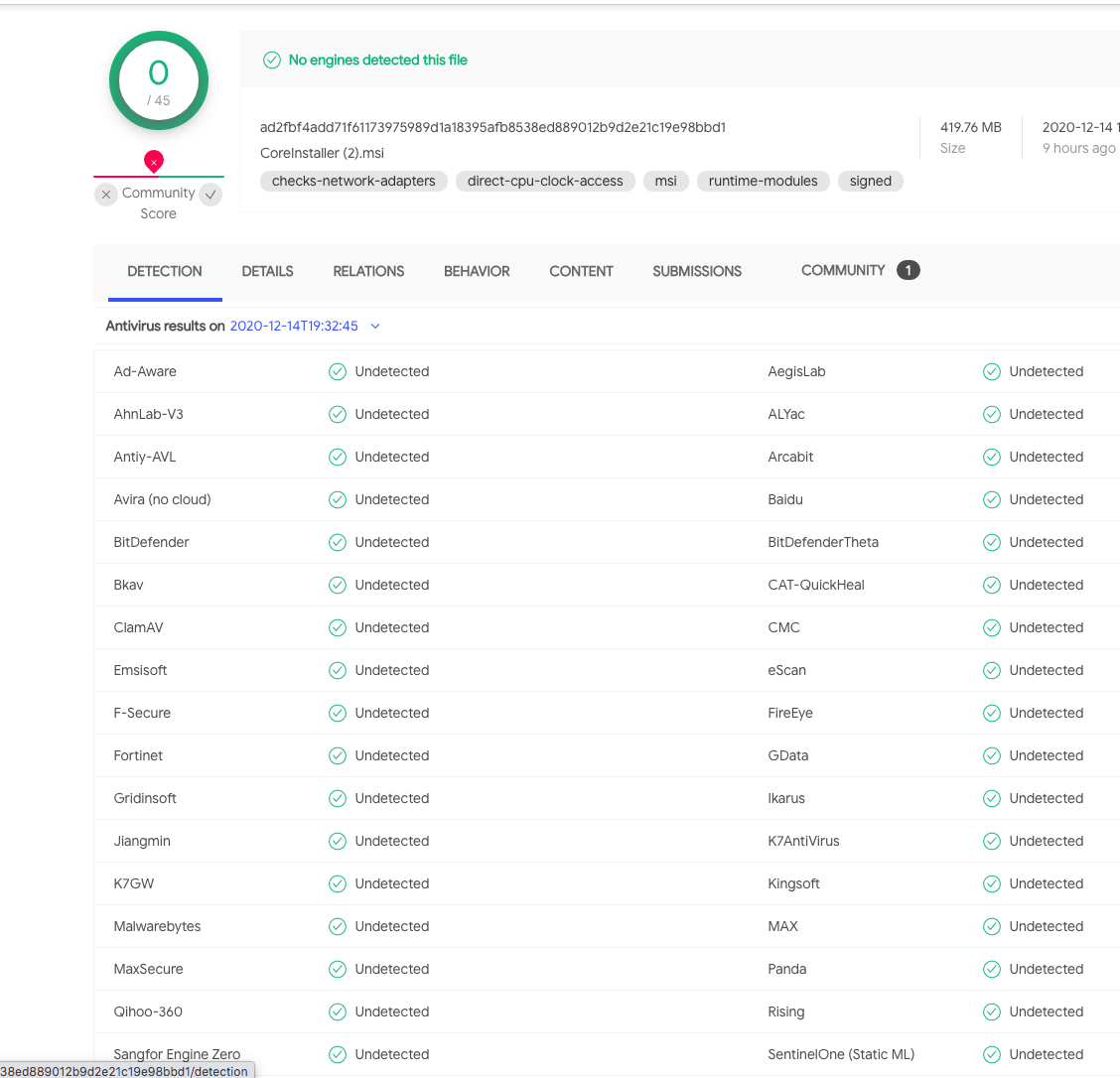Click the Undetected check icon for Jiangmin
This screenshot has width=1120, height=1078.
coord(338,842)
